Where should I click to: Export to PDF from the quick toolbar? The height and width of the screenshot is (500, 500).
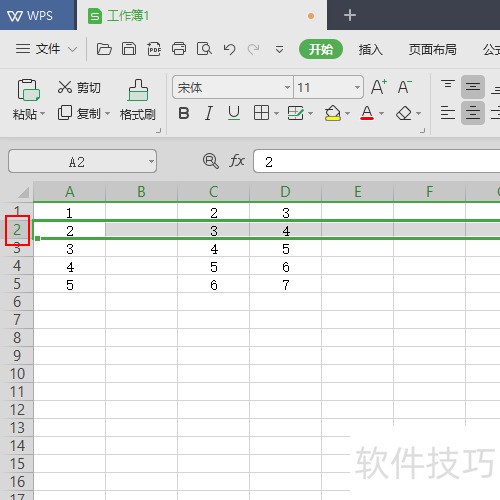(x=154, y=49)
